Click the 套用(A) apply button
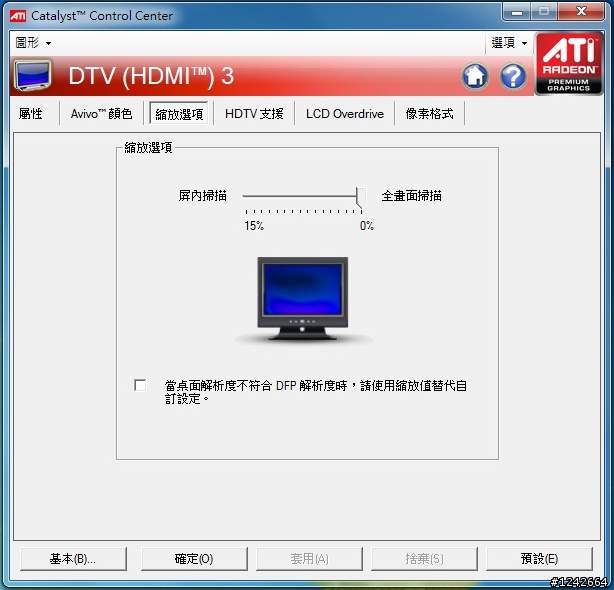 (309, 559)
